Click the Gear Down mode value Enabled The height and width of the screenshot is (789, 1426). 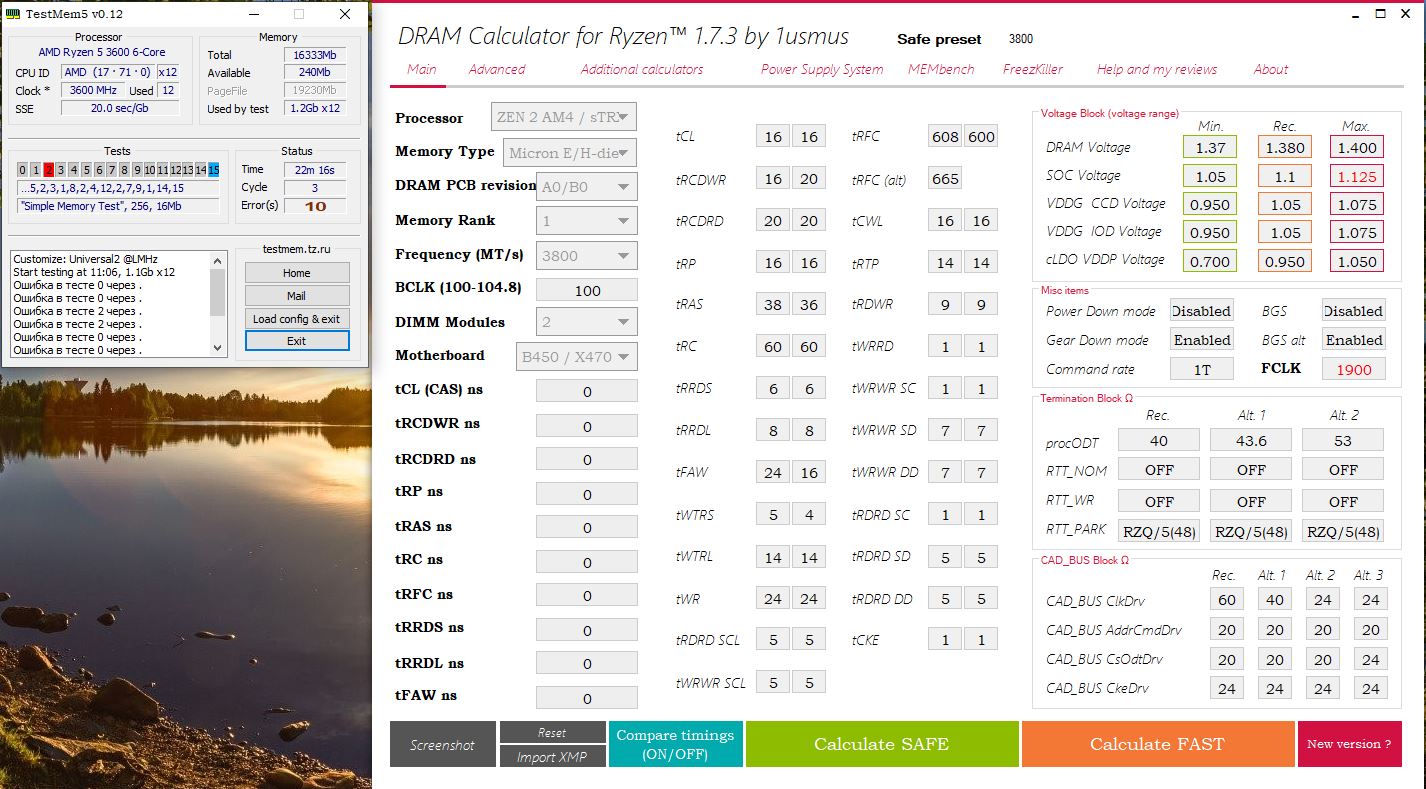tap(1201, 340)
